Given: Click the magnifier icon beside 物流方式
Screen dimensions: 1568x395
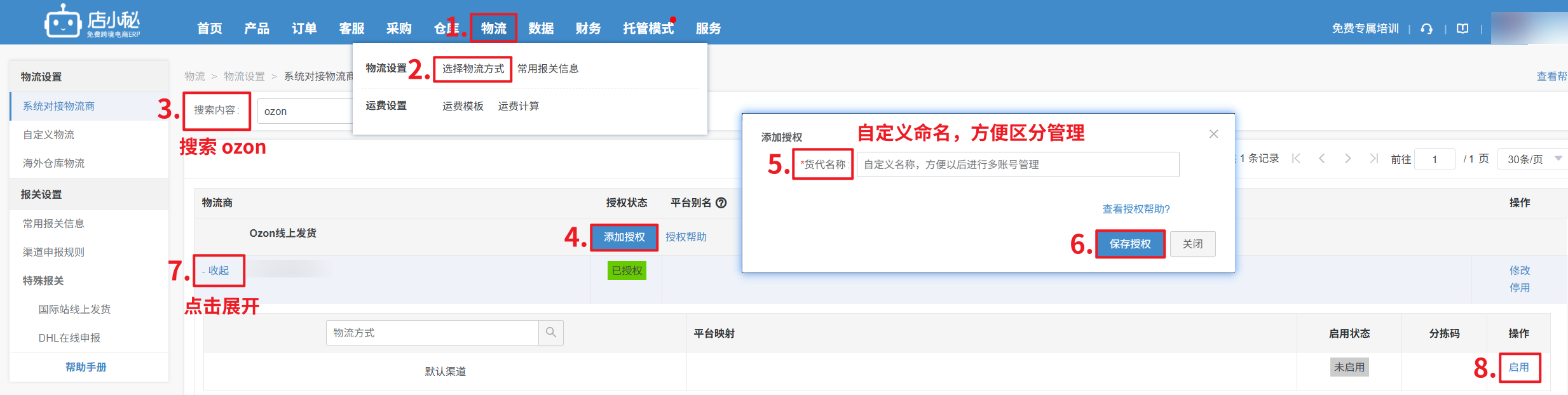Looking at the screenshot, I should tap(551, 333).
